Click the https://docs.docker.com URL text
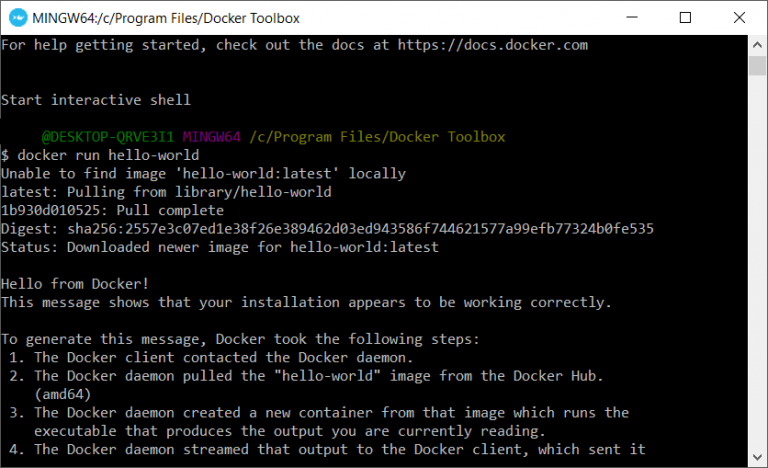Screen dimensions: 768x468 coord(492,45)
